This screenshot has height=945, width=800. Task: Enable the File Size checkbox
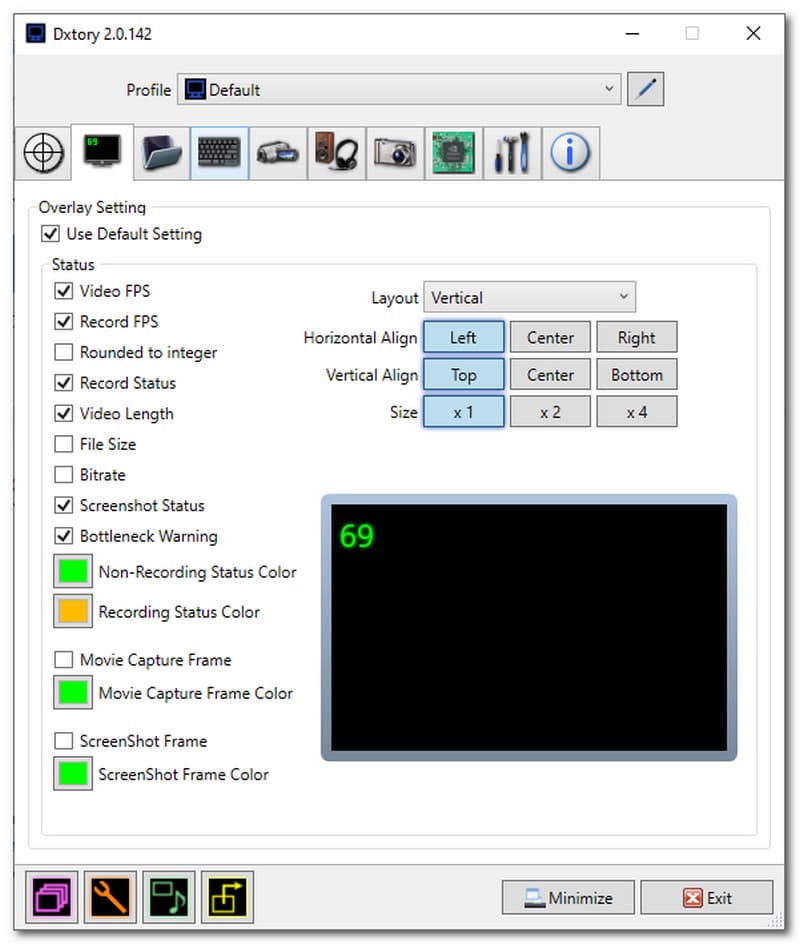coord(64,445)
